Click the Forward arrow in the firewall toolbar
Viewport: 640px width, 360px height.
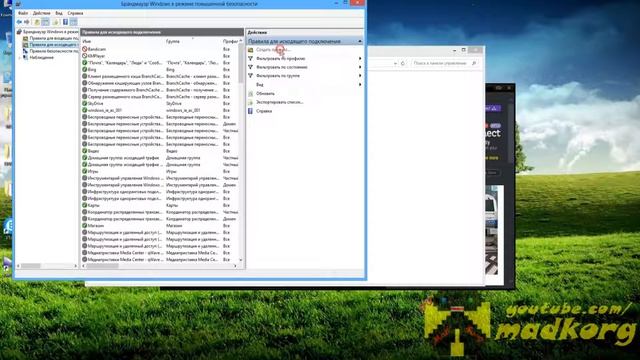tap(27, 22)
